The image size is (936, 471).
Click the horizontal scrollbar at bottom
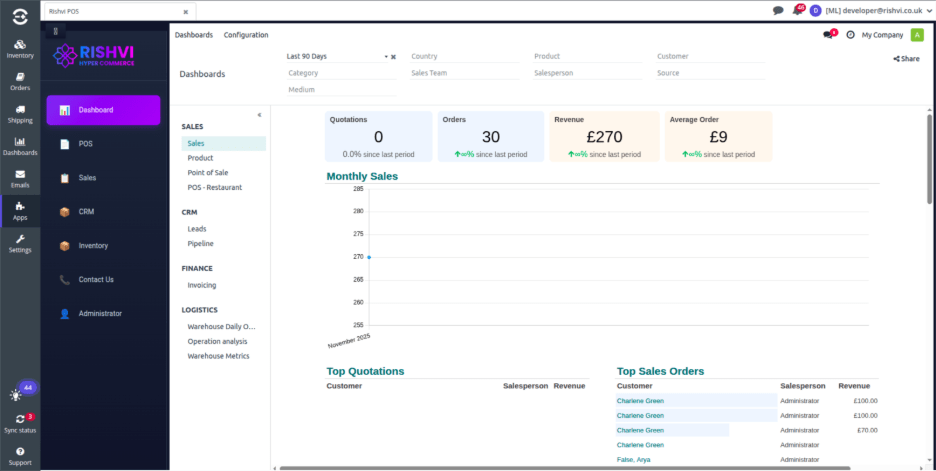(x=600, y=467)
